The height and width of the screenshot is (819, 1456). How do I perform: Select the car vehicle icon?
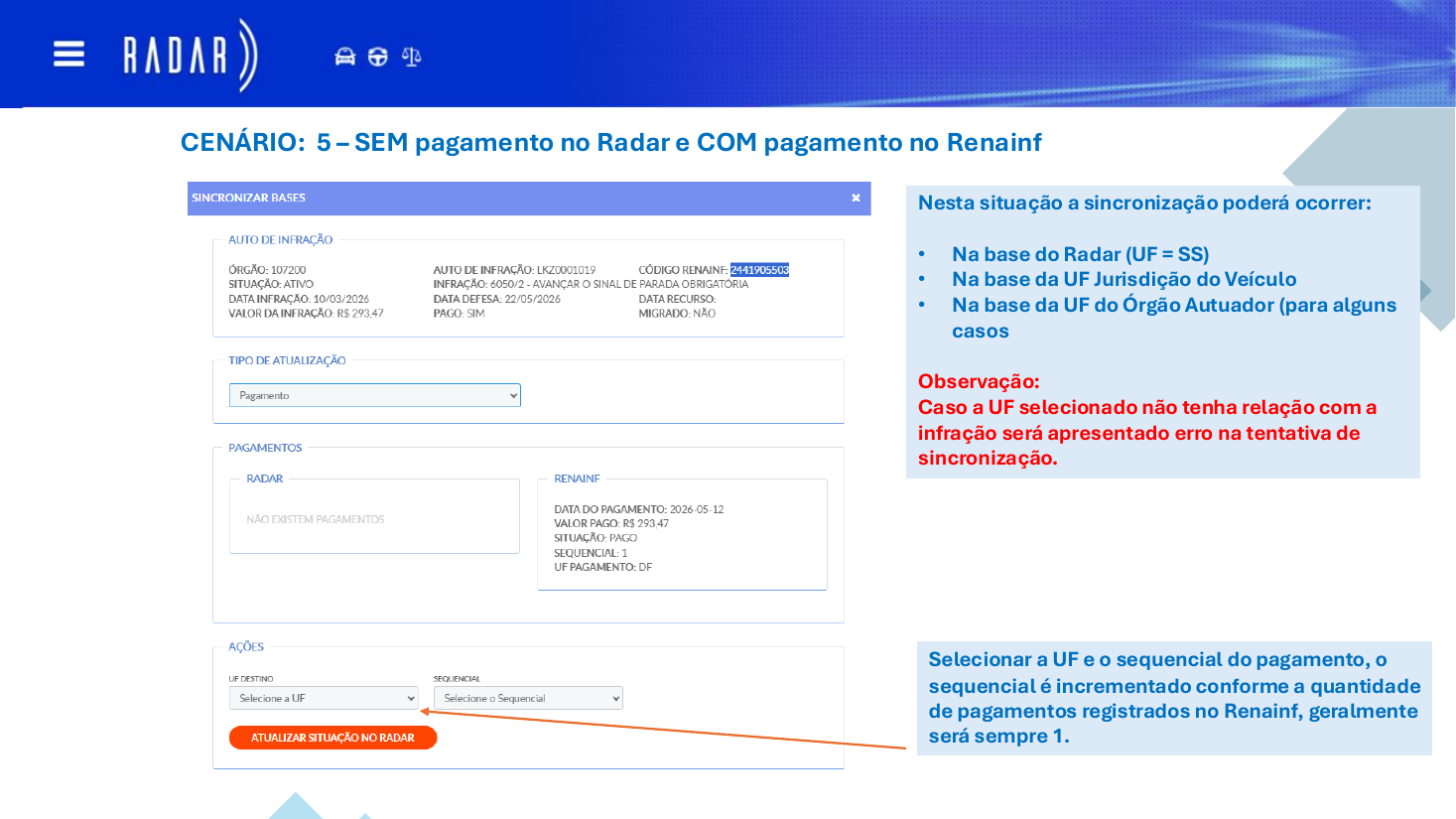(344, 57)
